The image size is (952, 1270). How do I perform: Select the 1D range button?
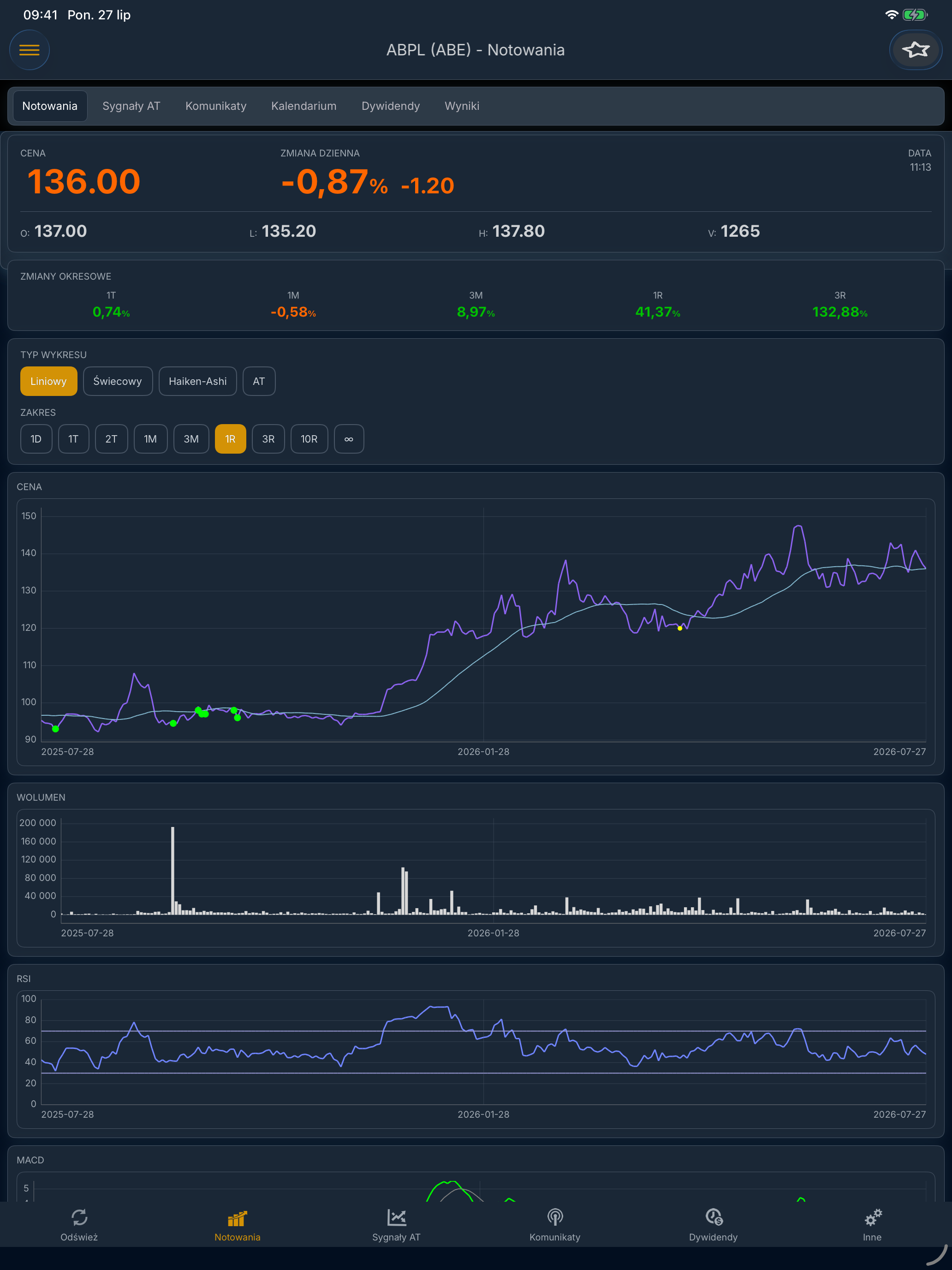point(36,439)
